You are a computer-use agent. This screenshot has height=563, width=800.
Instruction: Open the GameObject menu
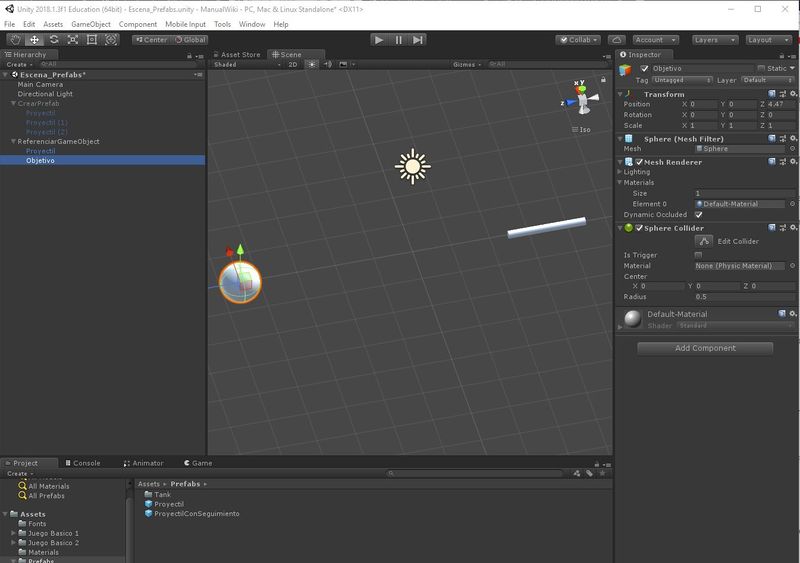[91, 24]
